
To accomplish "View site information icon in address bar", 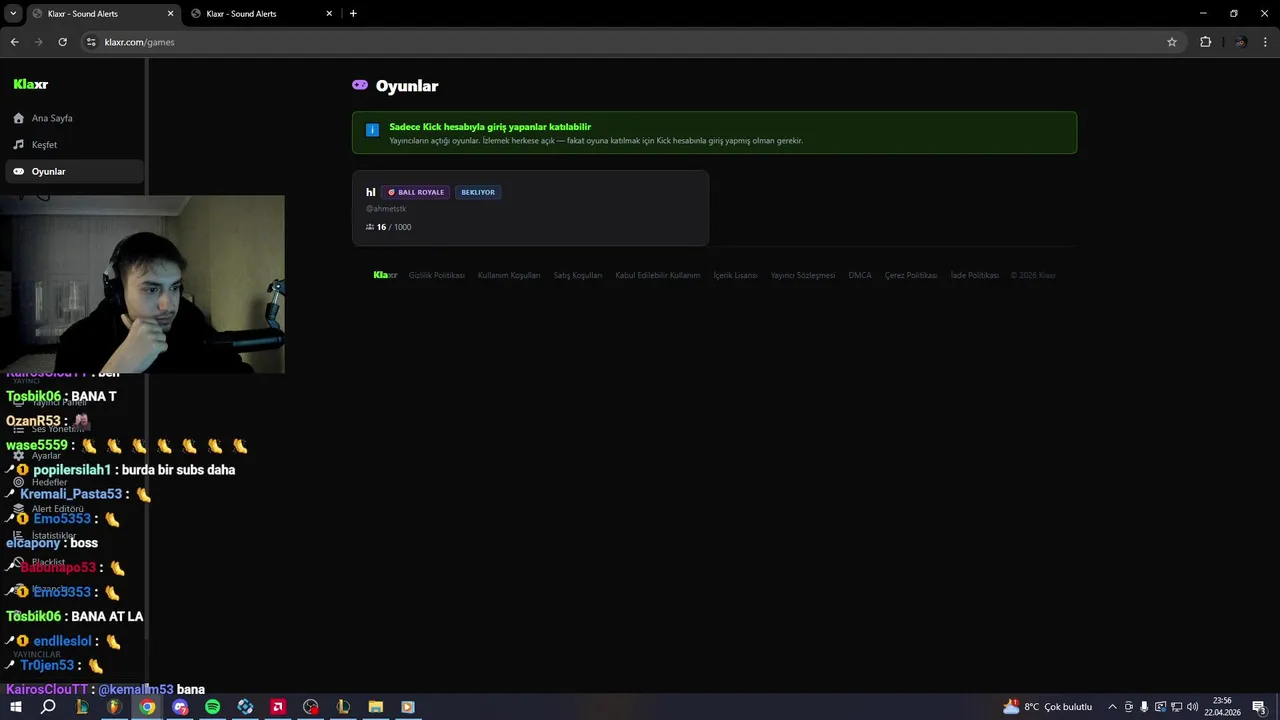I will (x=91, y=42).
